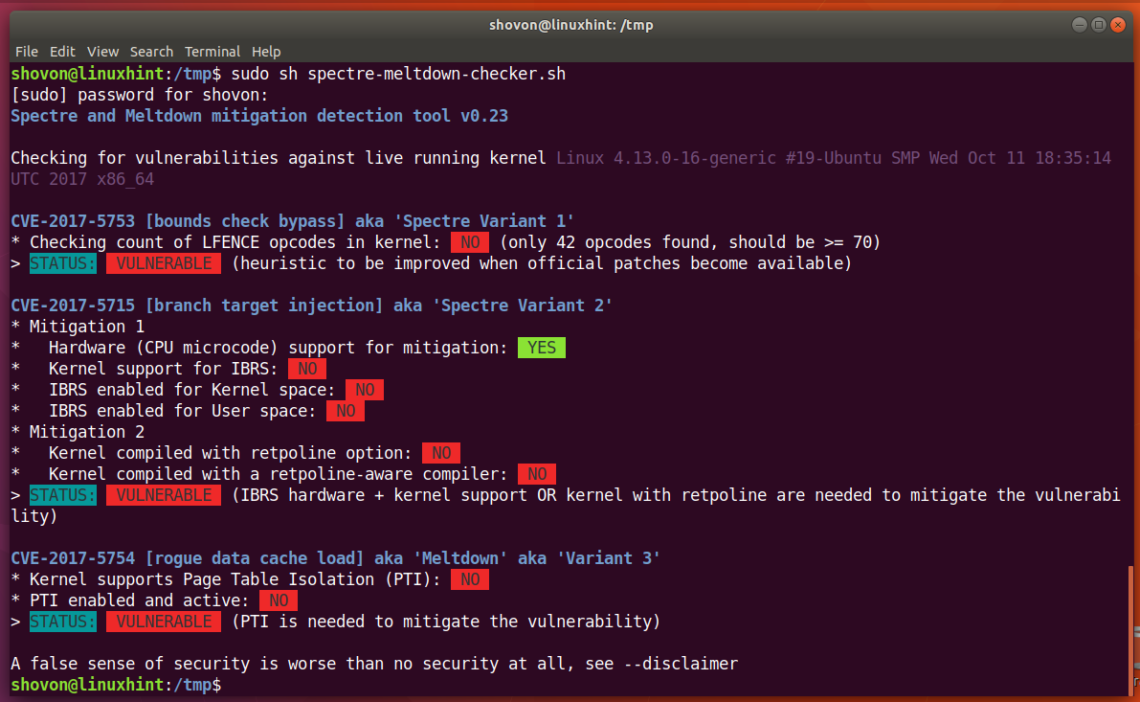Click the NO badge for 'IBRS enabled for User space'
The image size is (1140, 702).
[x=345, y=411]
